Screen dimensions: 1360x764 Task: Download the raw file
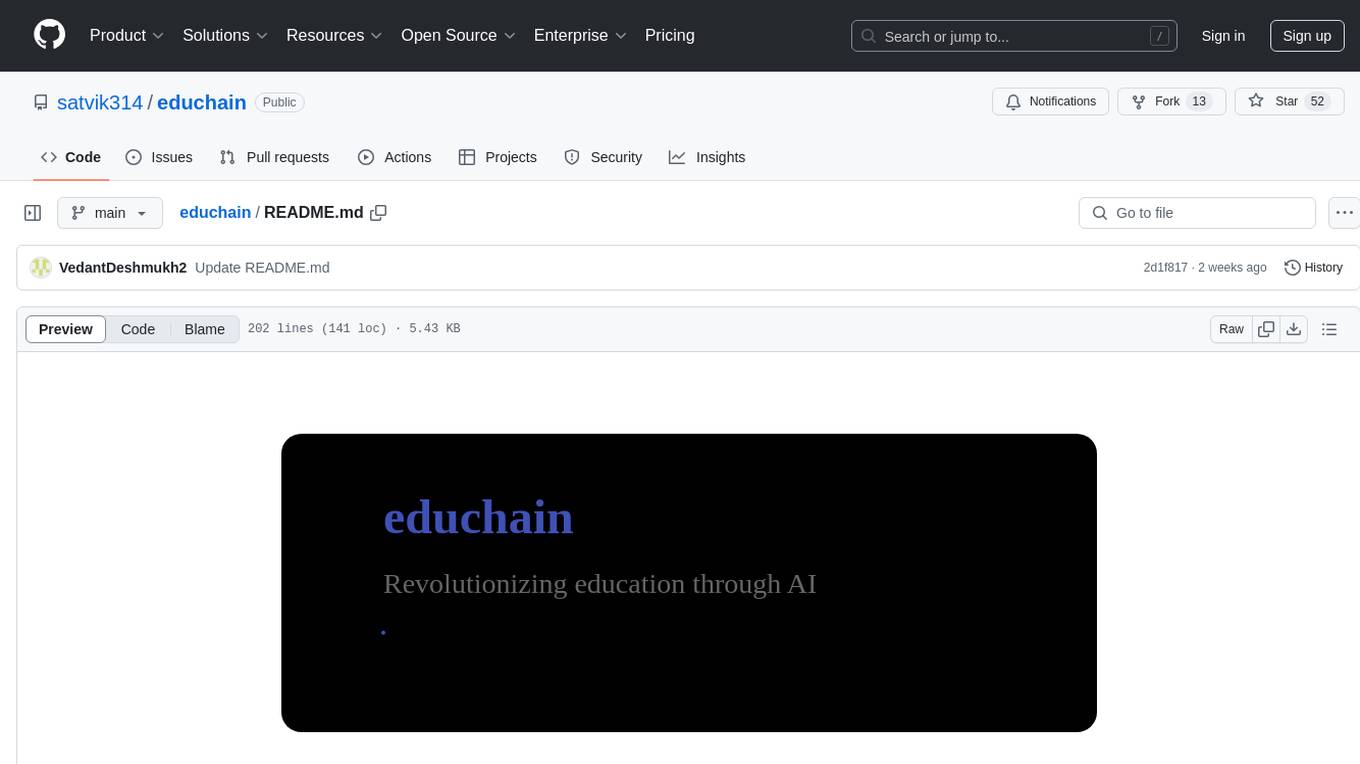(1294, 329)
